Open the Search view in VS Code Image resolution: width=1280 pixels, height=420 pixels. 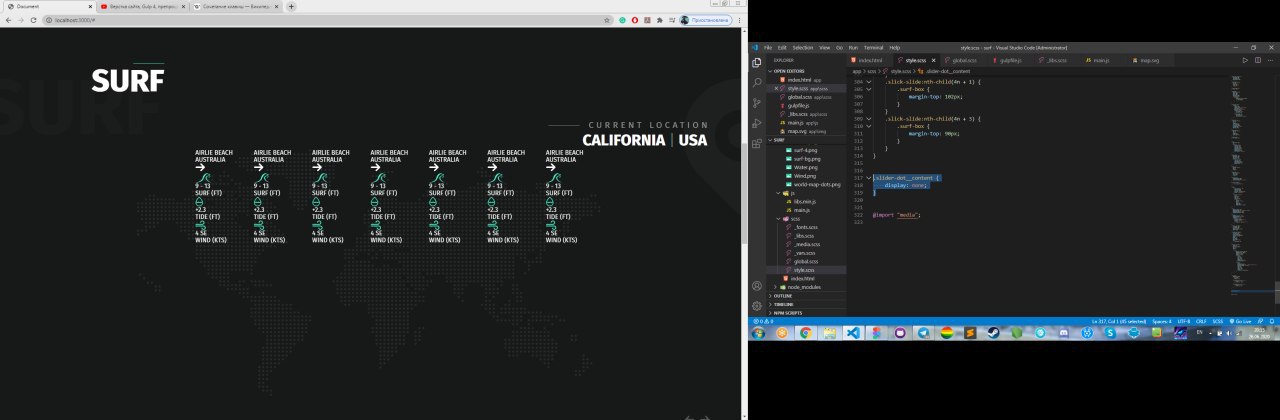click(757, 82)
